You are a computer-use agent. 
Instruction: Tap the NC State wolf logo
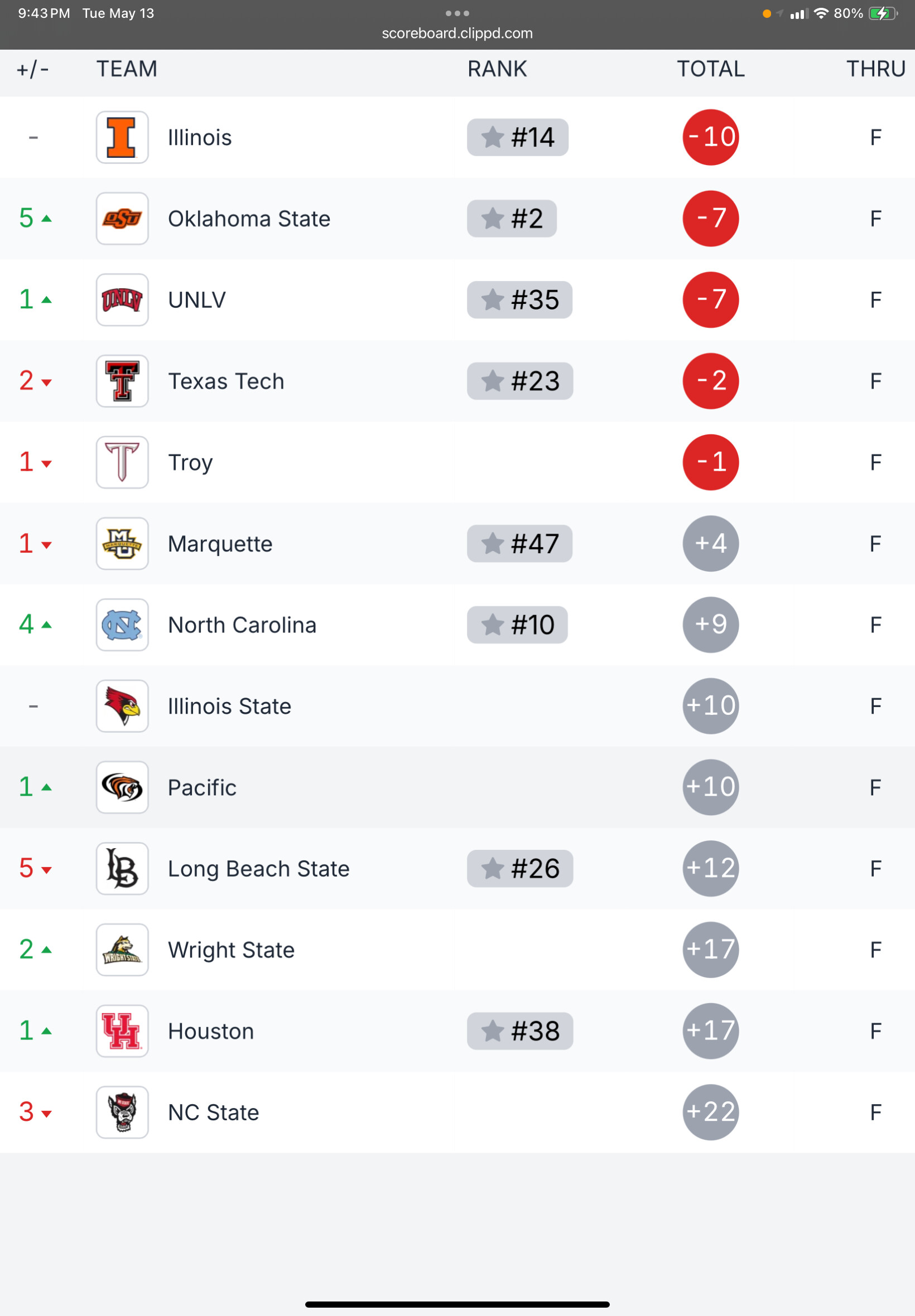click(122, 1112)
